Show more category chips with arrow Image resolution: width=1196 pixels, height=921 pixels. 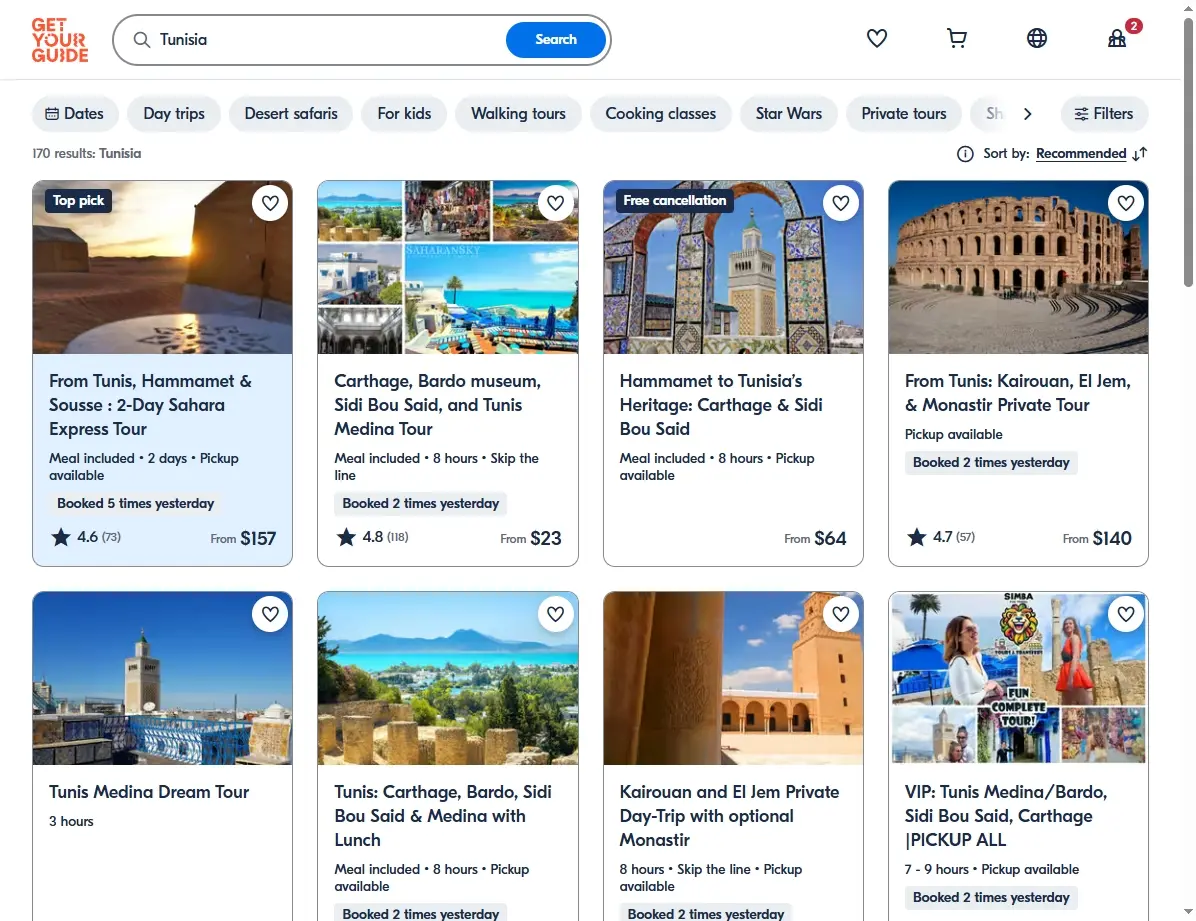pos(1027,114)
